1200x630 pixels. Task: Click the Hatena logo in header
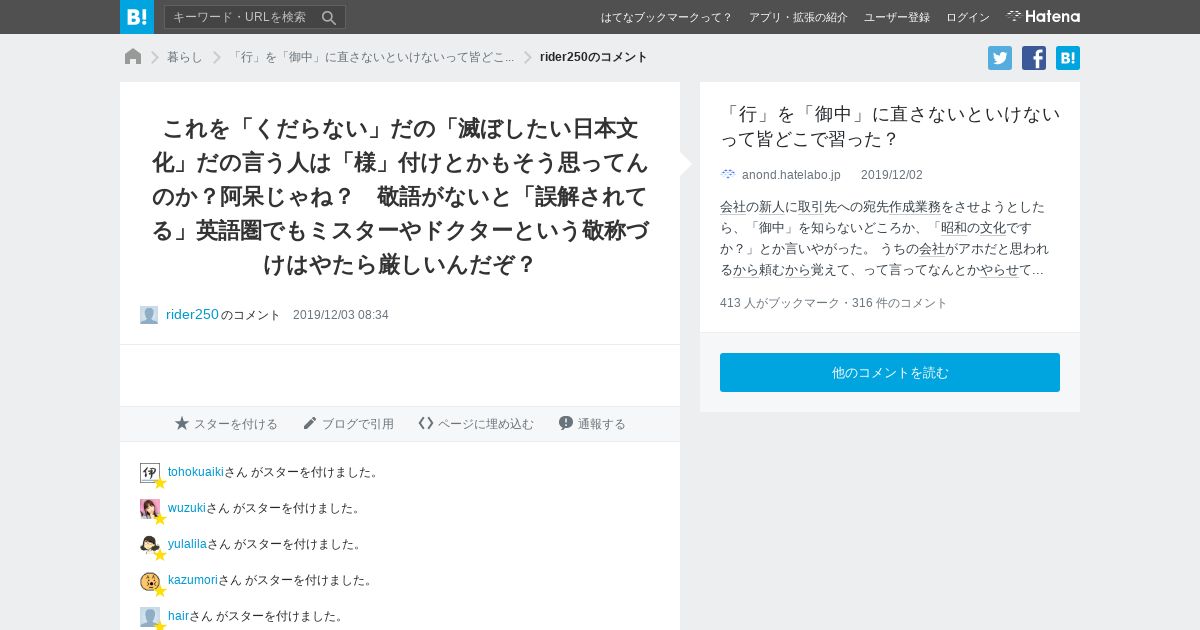(x=1043, y=16)
